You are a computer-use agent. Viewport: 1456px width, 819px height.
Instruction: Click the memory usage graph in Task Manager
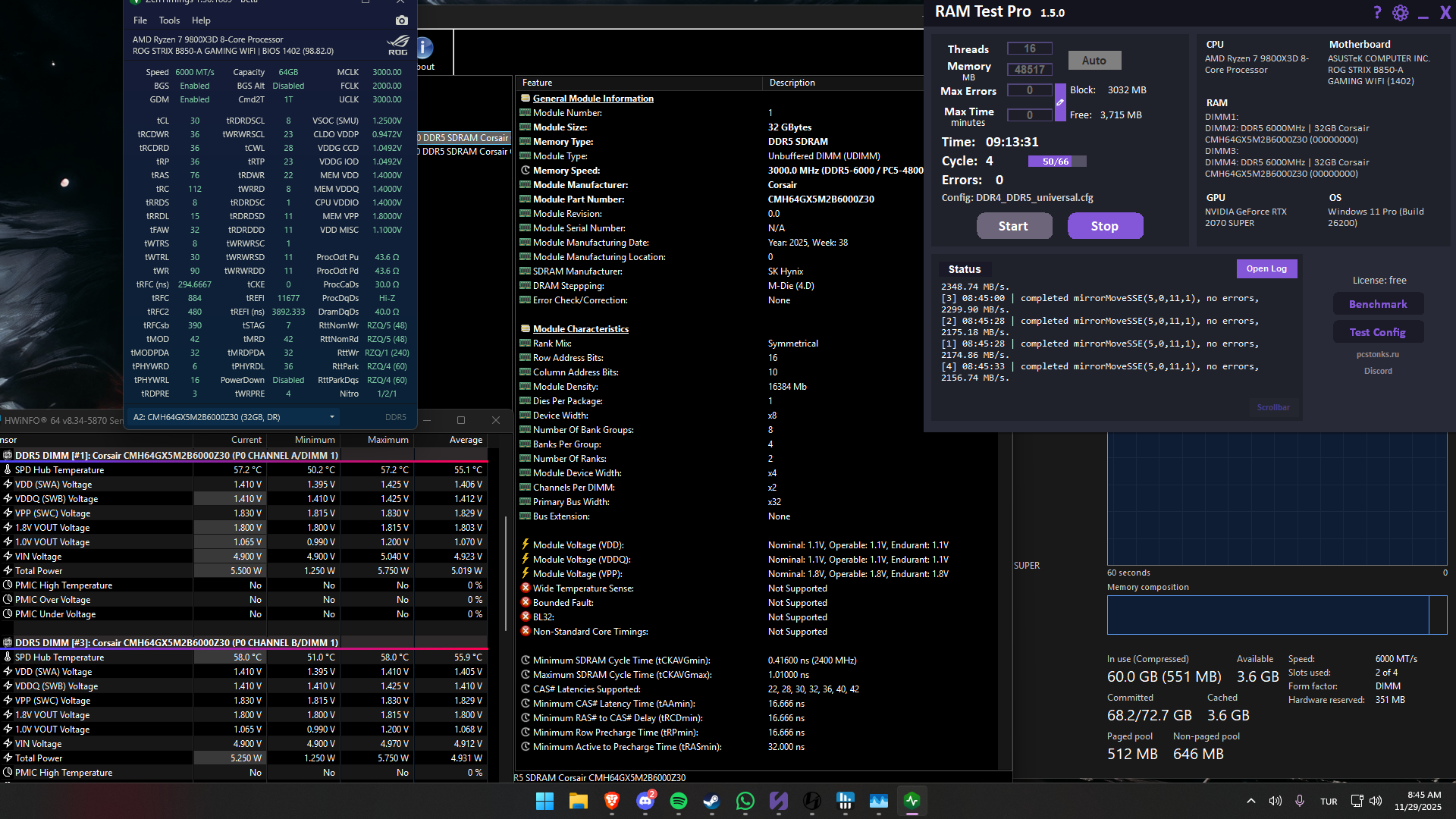click(1277, 499)
